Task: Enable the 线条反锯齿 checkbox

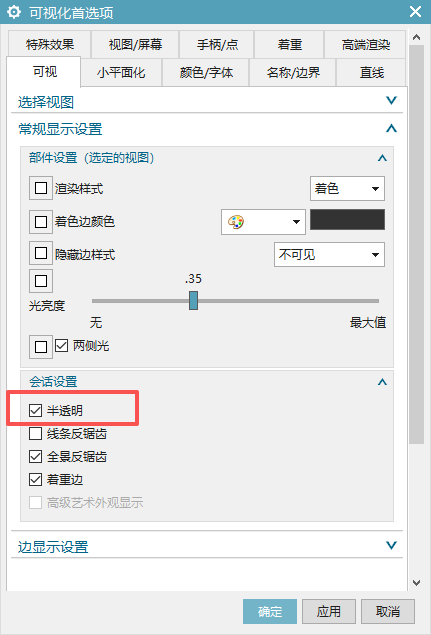Action: (35, 434)
